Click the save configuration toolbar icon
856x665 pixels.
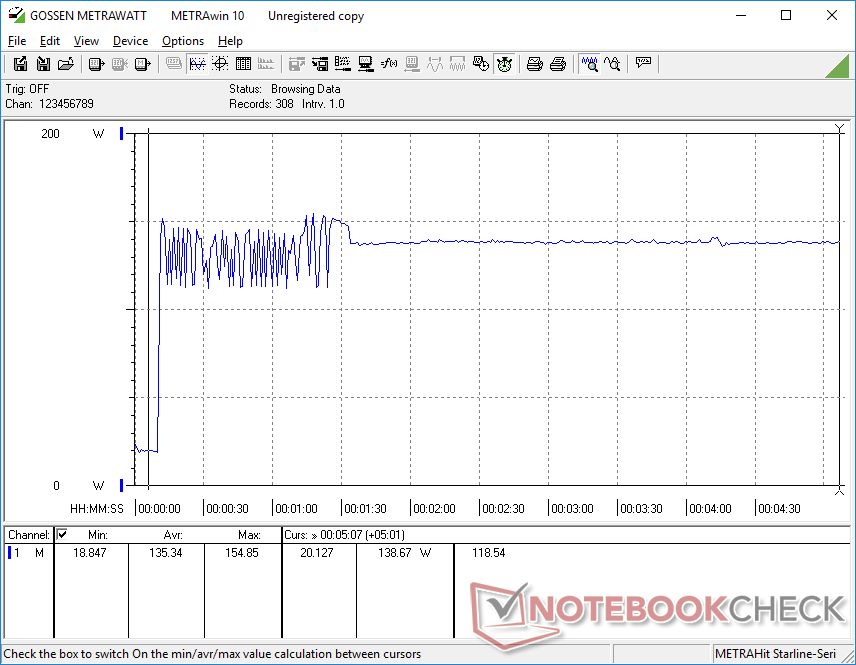pyautogui.click(x=296, y=64)
